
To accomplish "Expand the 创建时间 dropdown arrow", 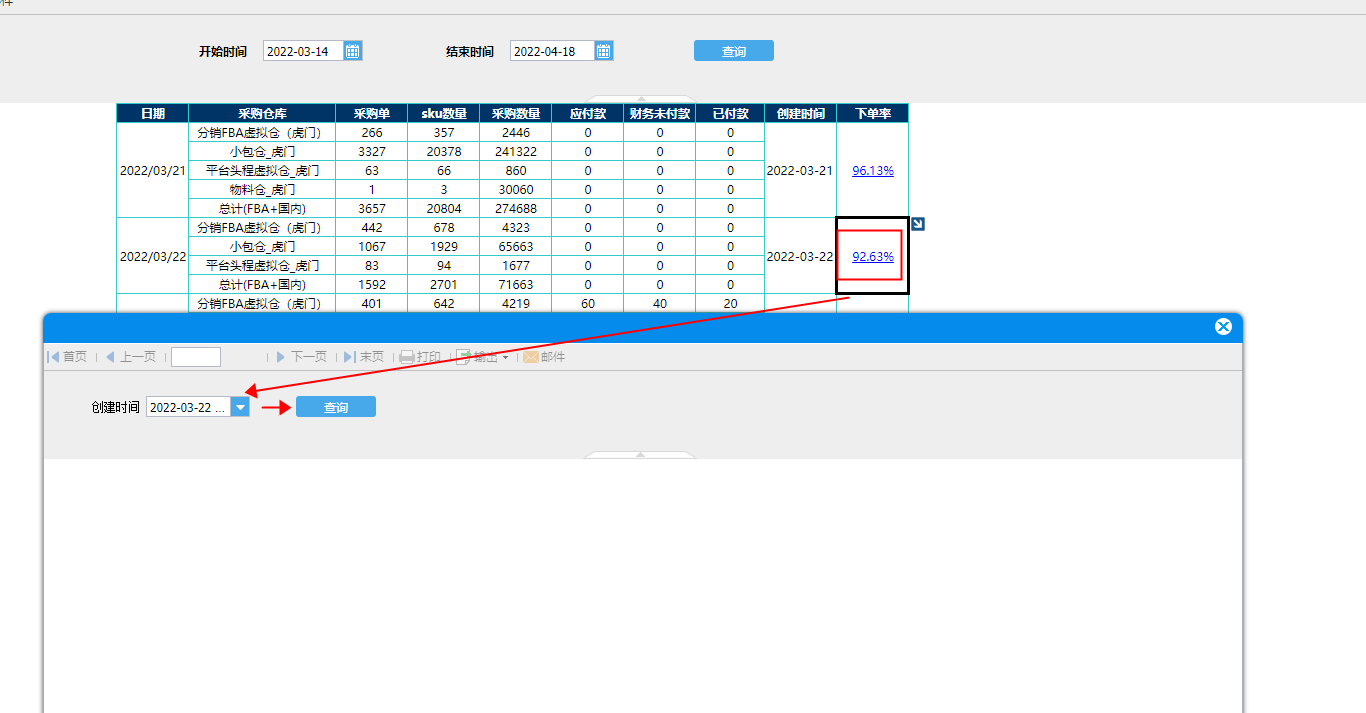I will (x=240, y=407).
